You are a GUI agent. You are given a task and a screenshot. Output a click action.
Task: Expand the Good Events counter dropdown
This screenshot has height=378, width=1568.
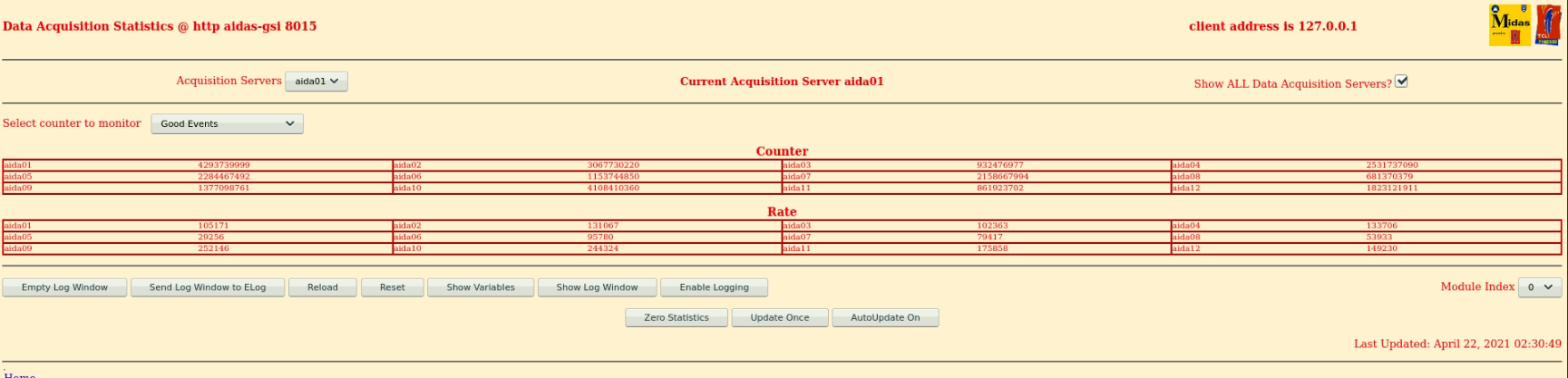click(227, 124)
